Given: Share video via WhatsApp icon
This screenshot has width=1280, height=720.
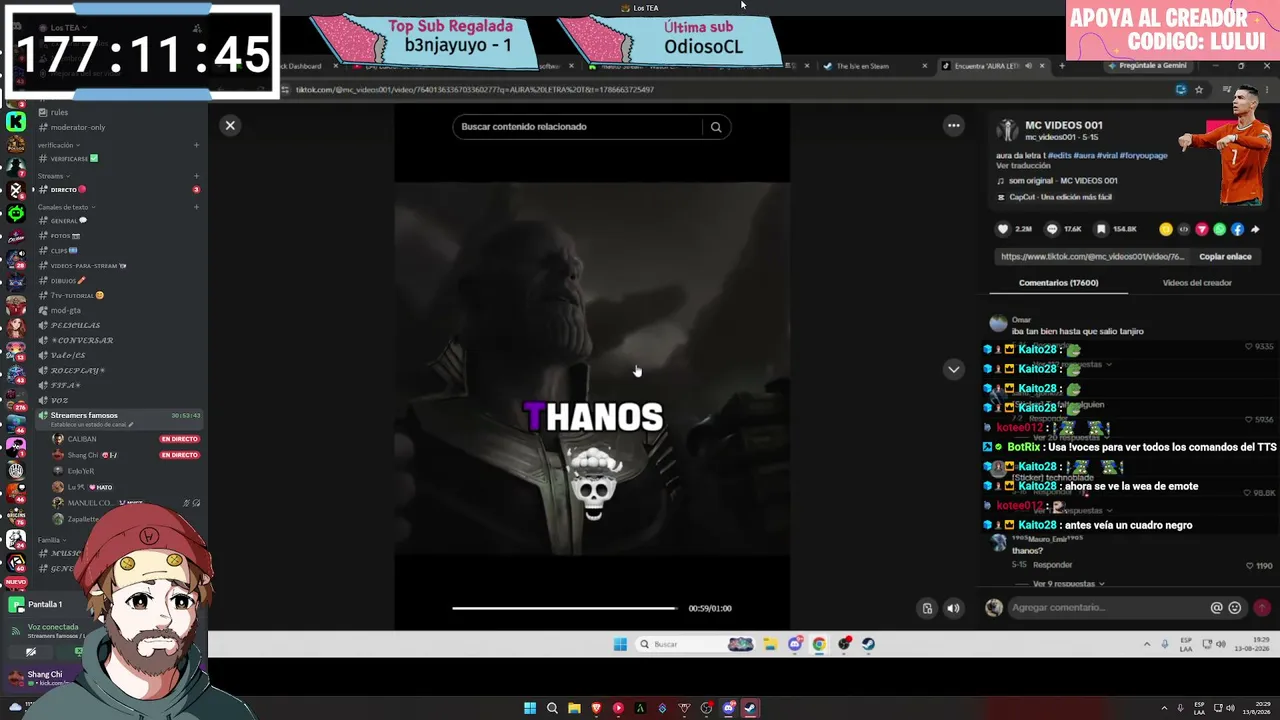Looking at the screenshot, I should [x=1219, y=229].
